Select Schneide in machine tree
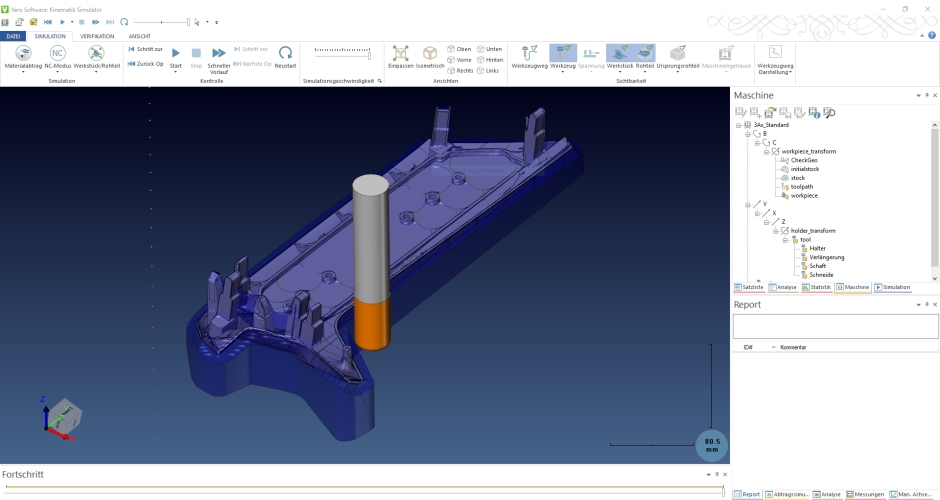Viewport: 940px width, 500px height. [x=821, y=275]
